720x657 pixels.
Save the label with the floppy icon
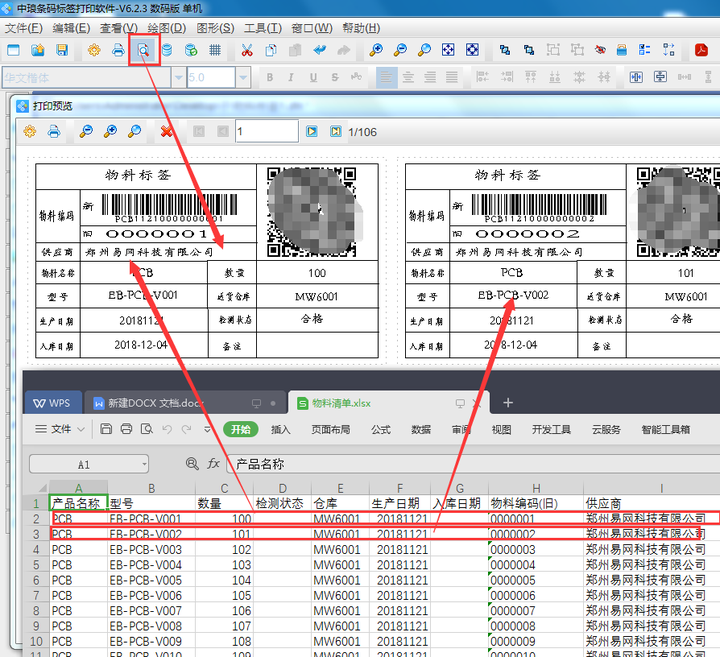(x=62, y=50)
